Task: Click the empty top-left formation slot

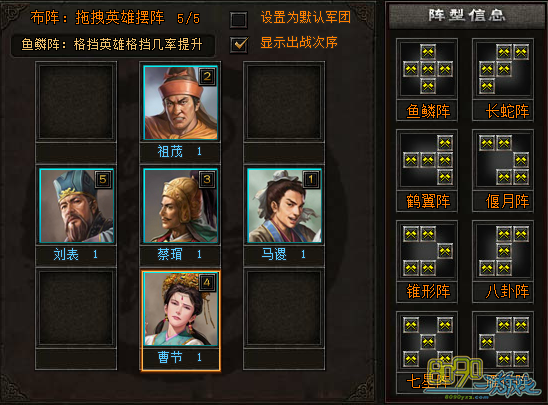Action: point(76,102)
